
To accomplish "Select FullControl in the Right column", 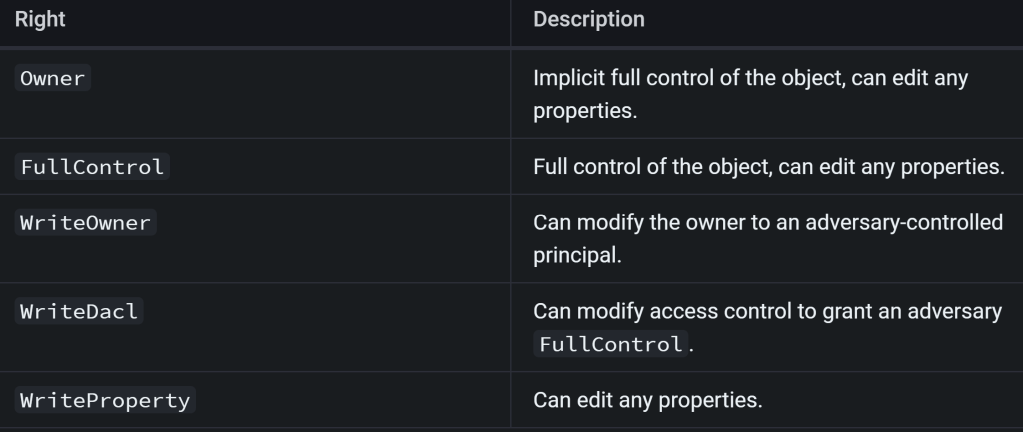I will pyautogui.click(x=91, y=167).
